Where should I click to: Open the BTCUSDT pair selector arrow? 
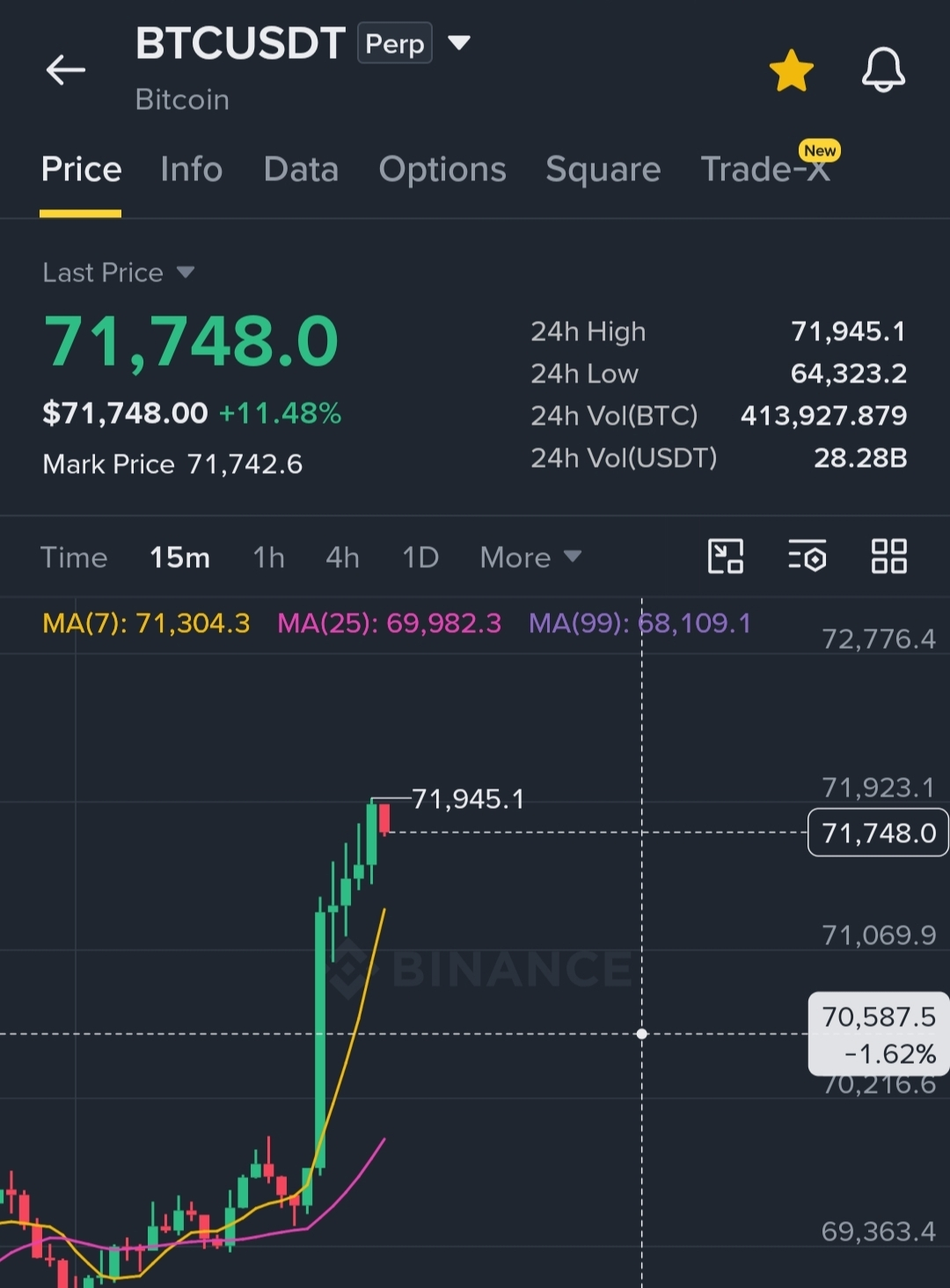point(459,42)
